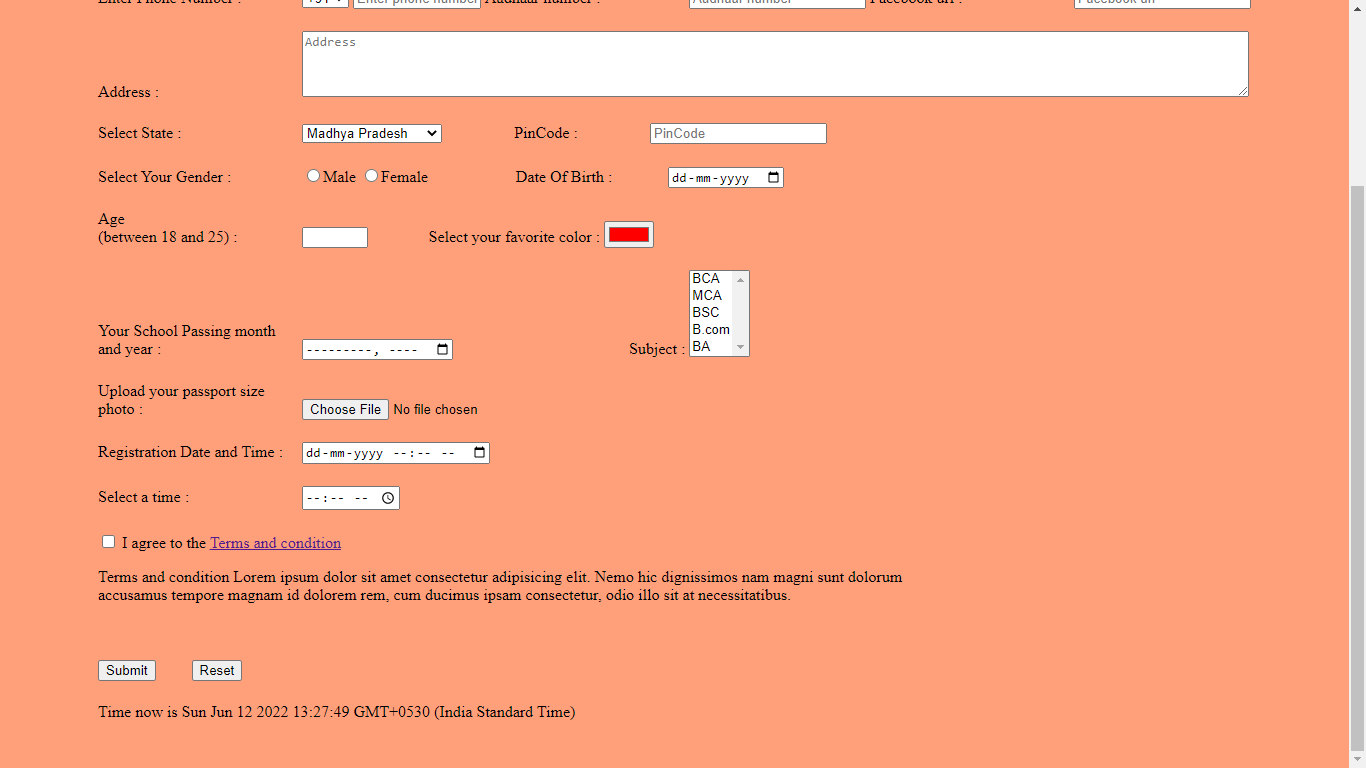Select B.com from the Subject list
This screenshot has height=768, width=1366.
click(x=710, y=329)
